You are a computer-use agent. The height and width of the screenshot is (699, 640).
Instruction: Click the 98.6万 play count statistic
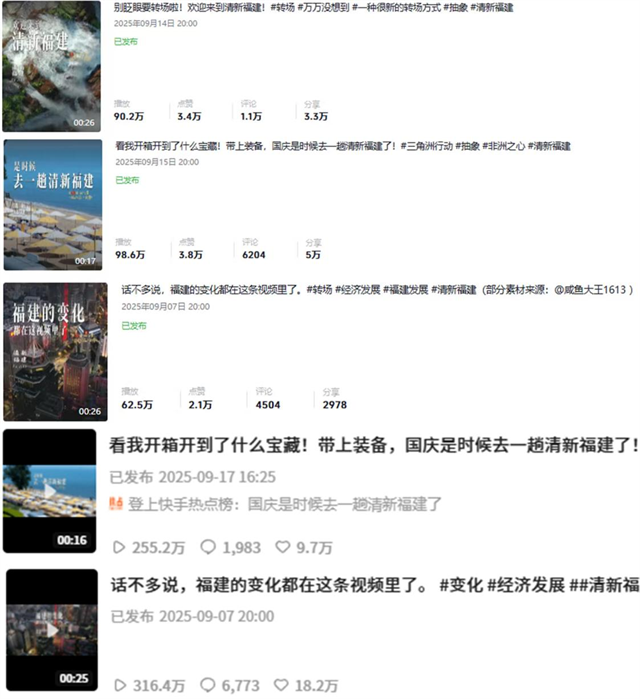coord(130,255)
